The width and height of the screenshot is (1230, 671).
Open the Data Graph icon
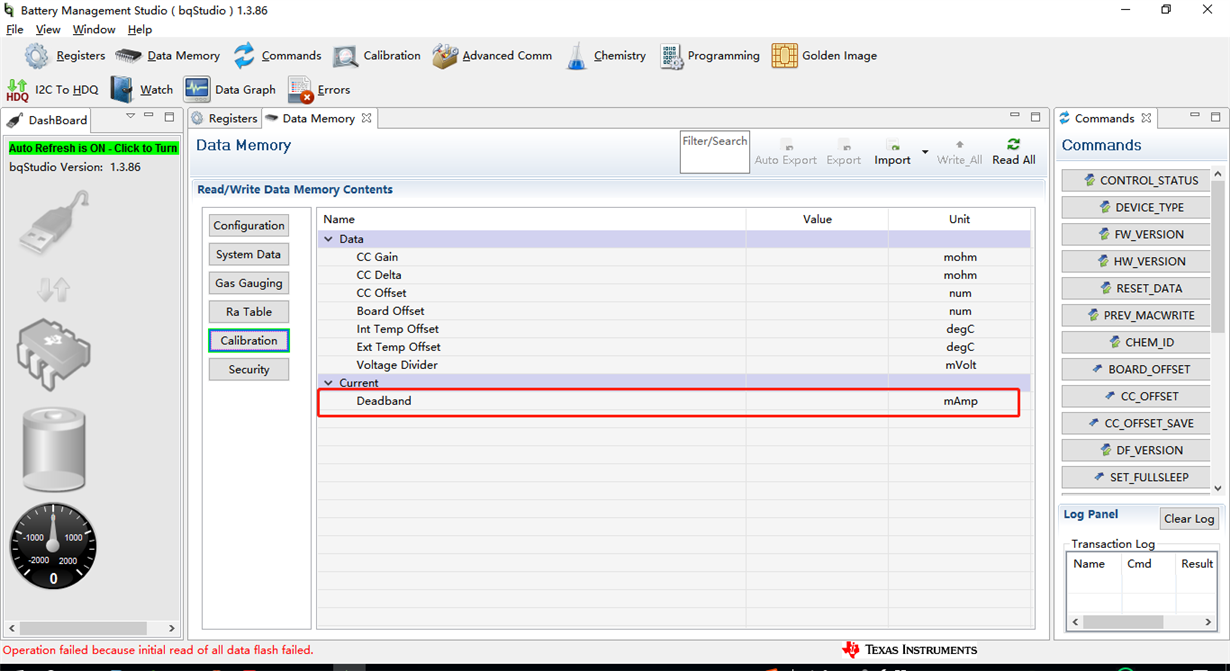click(x=197, y=90)
